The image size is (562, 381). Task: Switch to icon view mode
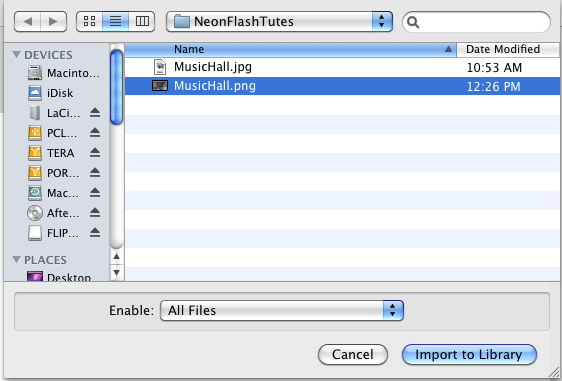tap(89, 22)
